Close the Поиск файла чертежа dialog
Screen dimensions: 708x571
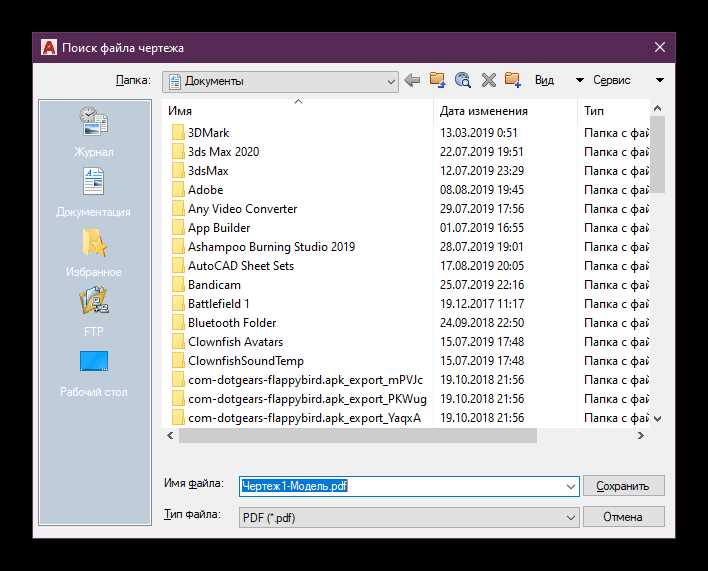[x=660, y=47]
